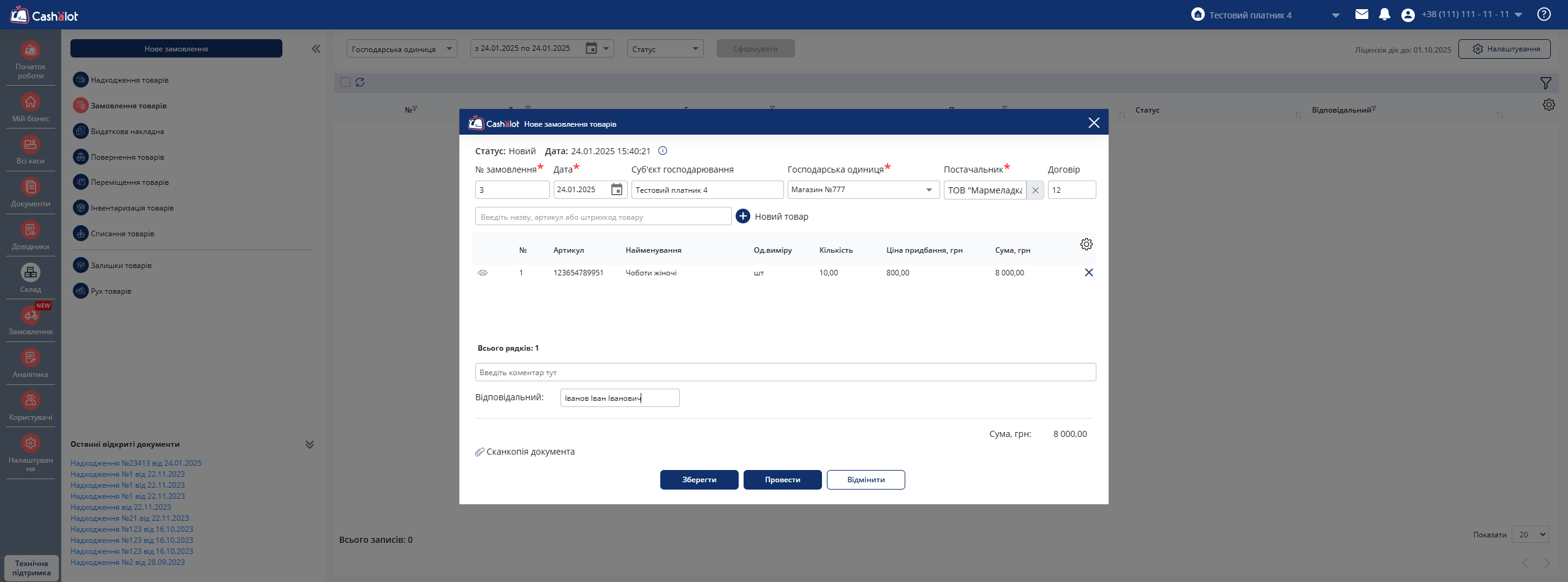Expand Статус filter dropdown
1568x582 pixels.
[665, 49]
